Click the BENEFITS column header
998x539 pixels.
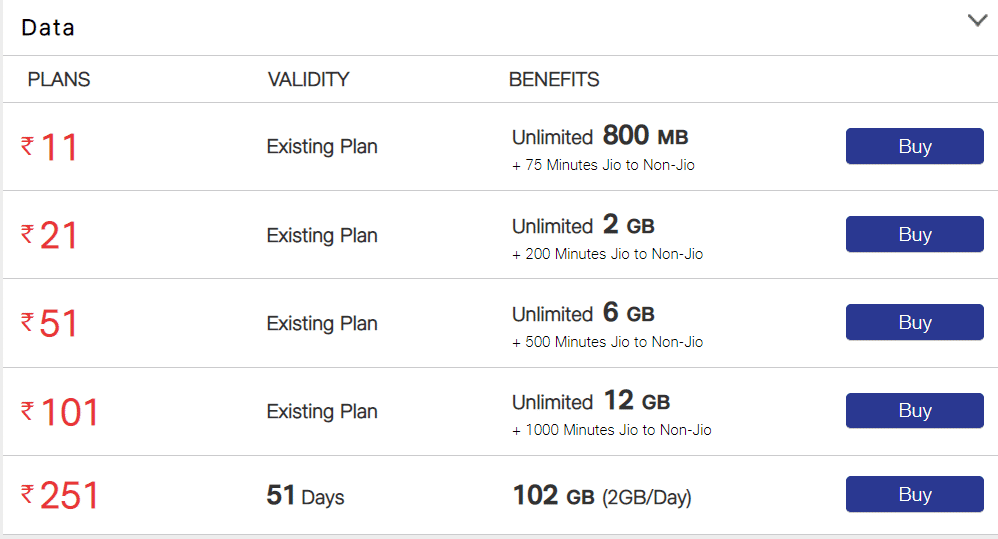tap(554, 80)
